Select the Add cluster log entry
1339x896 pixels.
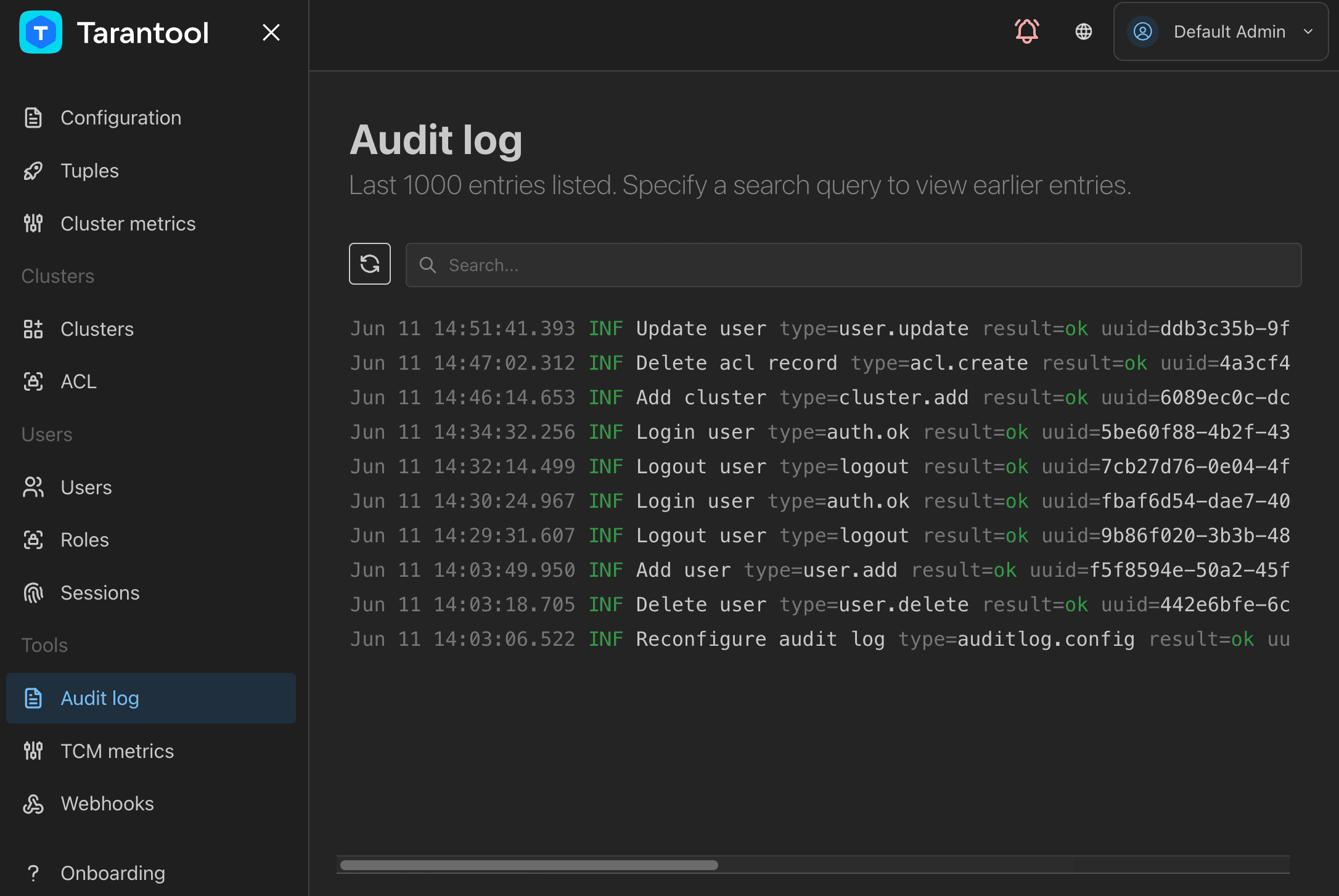pos(820,397)
